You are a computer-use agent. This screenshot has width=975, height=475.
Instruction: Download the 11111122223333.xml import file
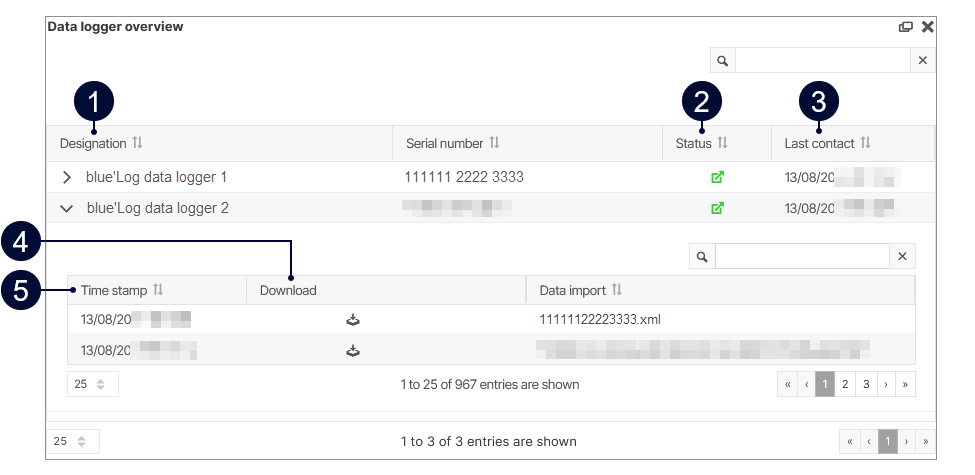click(x=353, y=320)
